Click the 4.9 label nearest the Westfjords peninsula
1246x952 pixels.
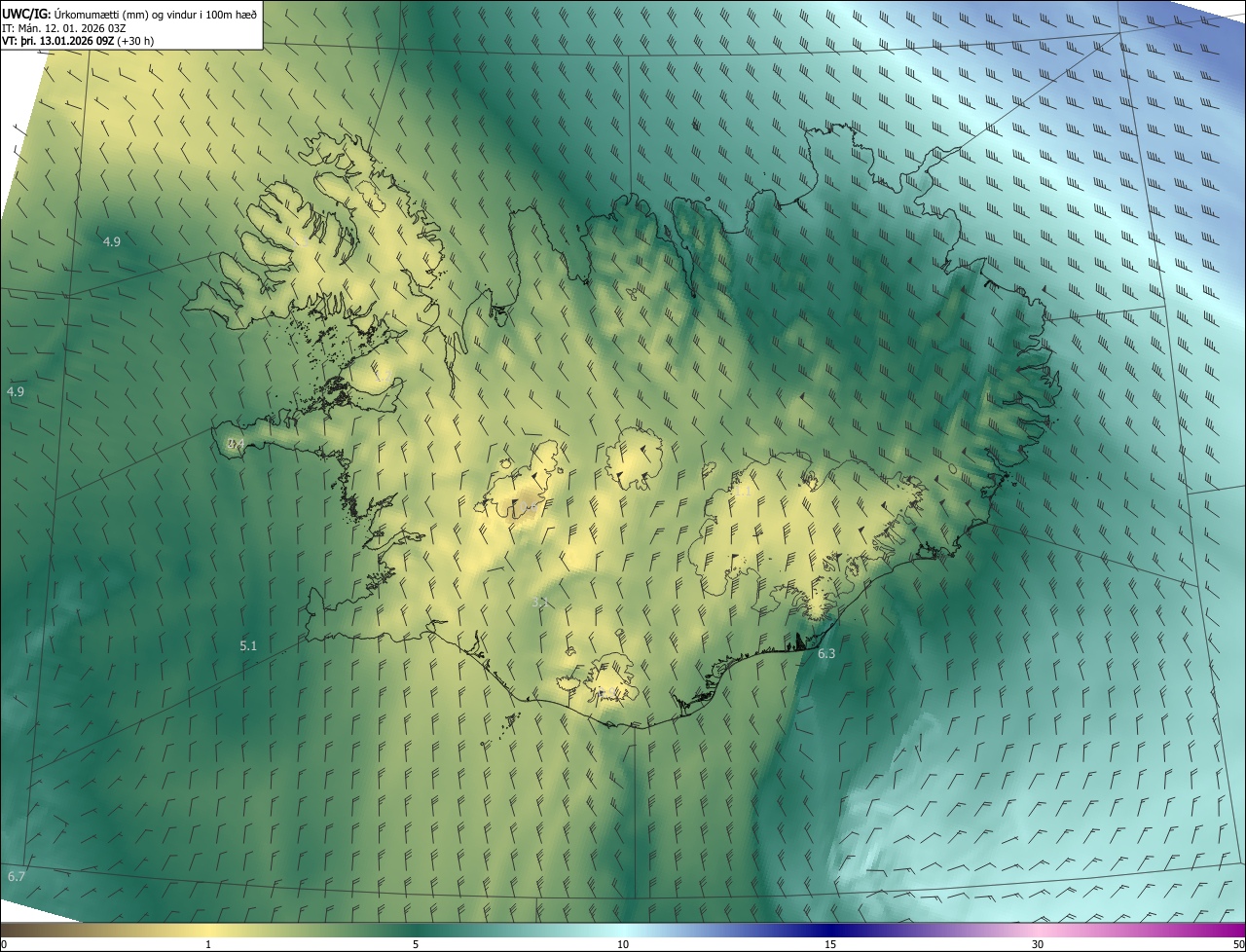click(x=112, y=241)
